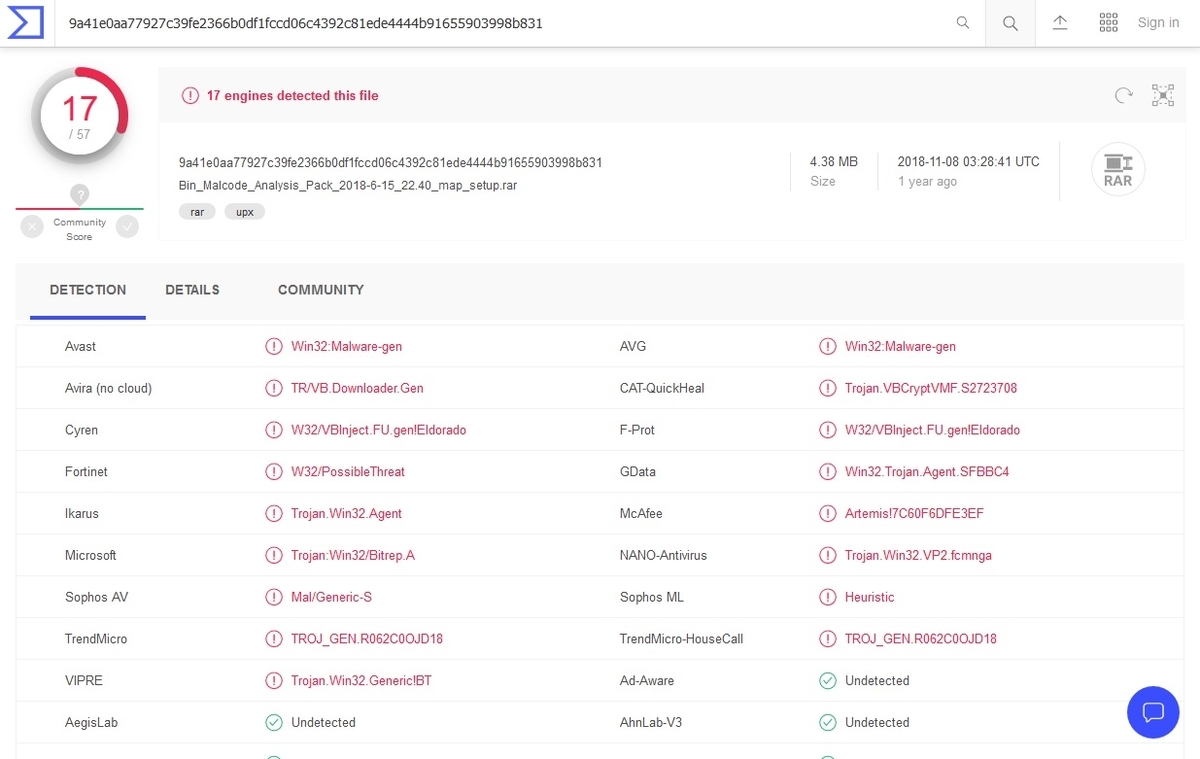This screenshot has width=1200, height=759.
Task: Click the AVG warning icon
Action: click(x=828, y=347)
